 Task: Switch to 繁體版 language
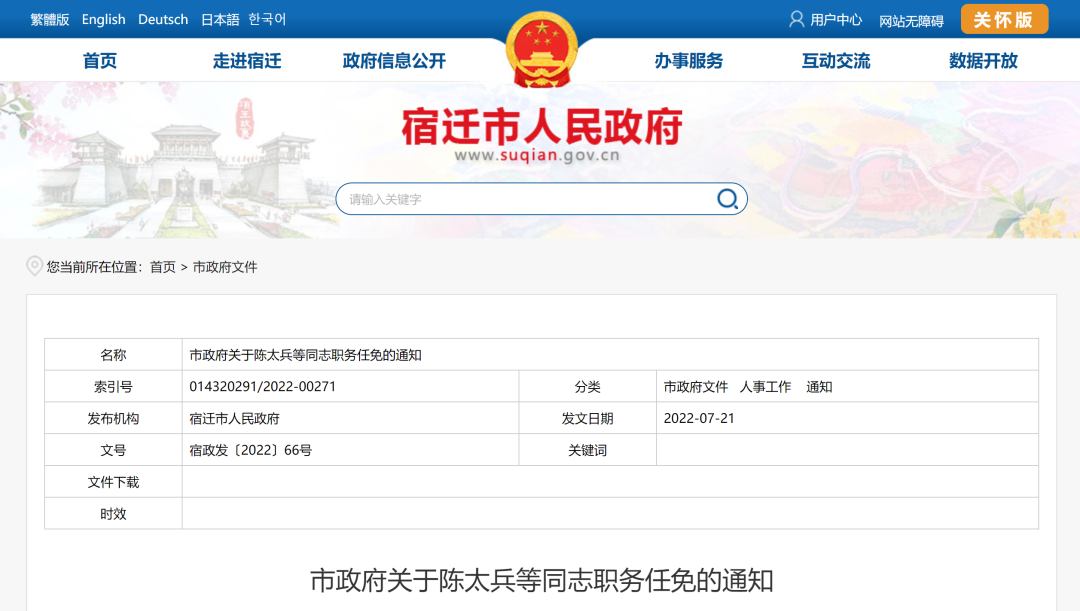click(50, 19)
